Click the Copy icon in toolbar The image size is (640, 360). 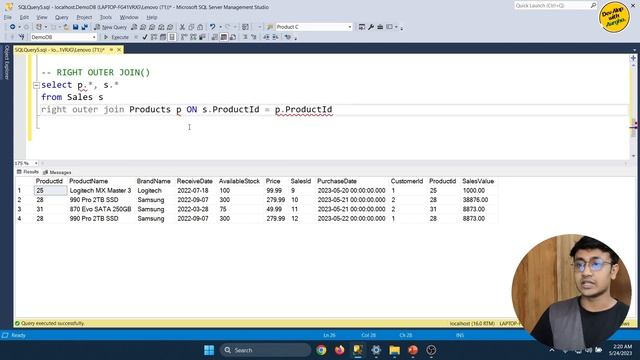tap(191, 27)
